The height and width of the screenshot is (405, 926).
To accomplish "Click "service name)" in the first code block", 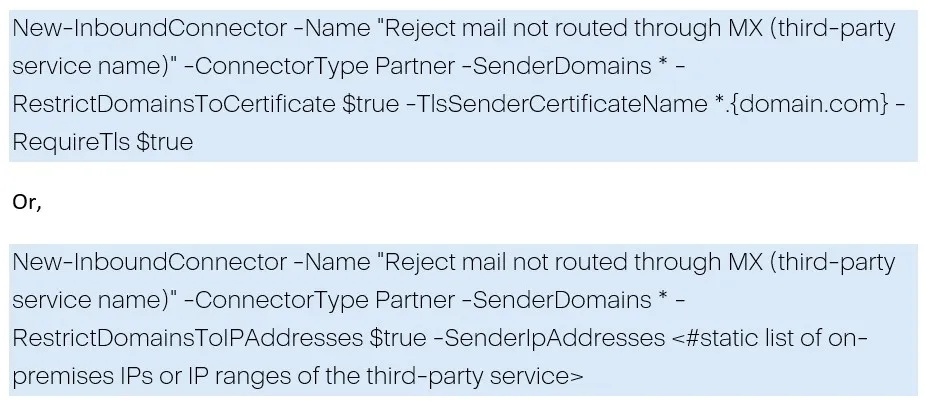I will click(94, 67).
